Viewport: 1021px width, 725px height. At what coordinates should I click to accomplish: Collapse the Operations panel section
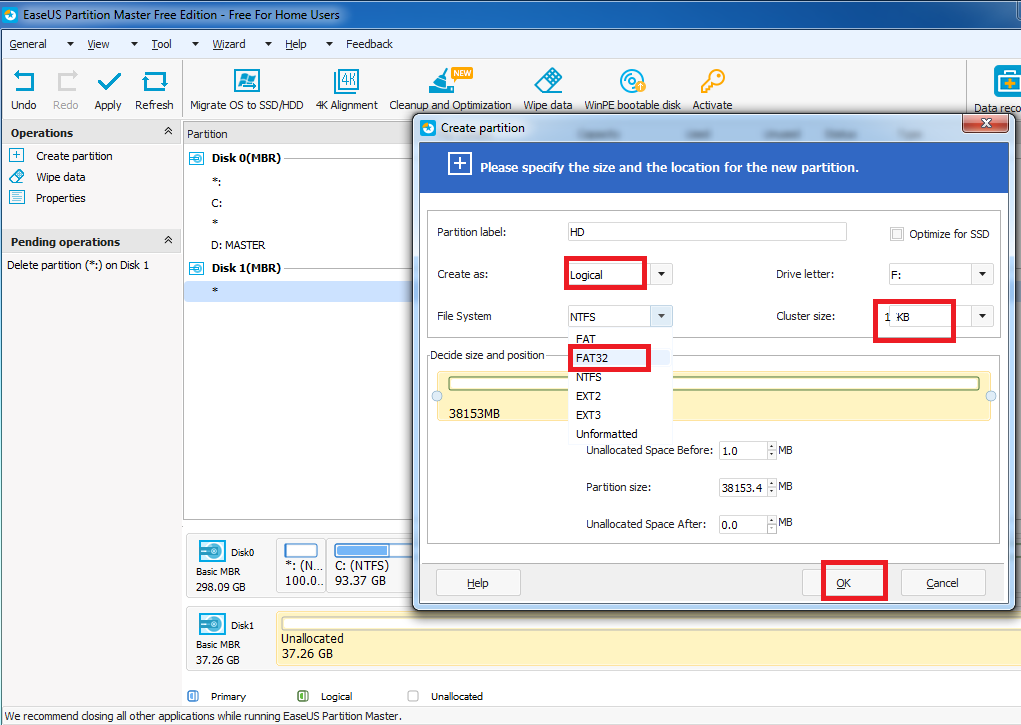click(168, 132)
